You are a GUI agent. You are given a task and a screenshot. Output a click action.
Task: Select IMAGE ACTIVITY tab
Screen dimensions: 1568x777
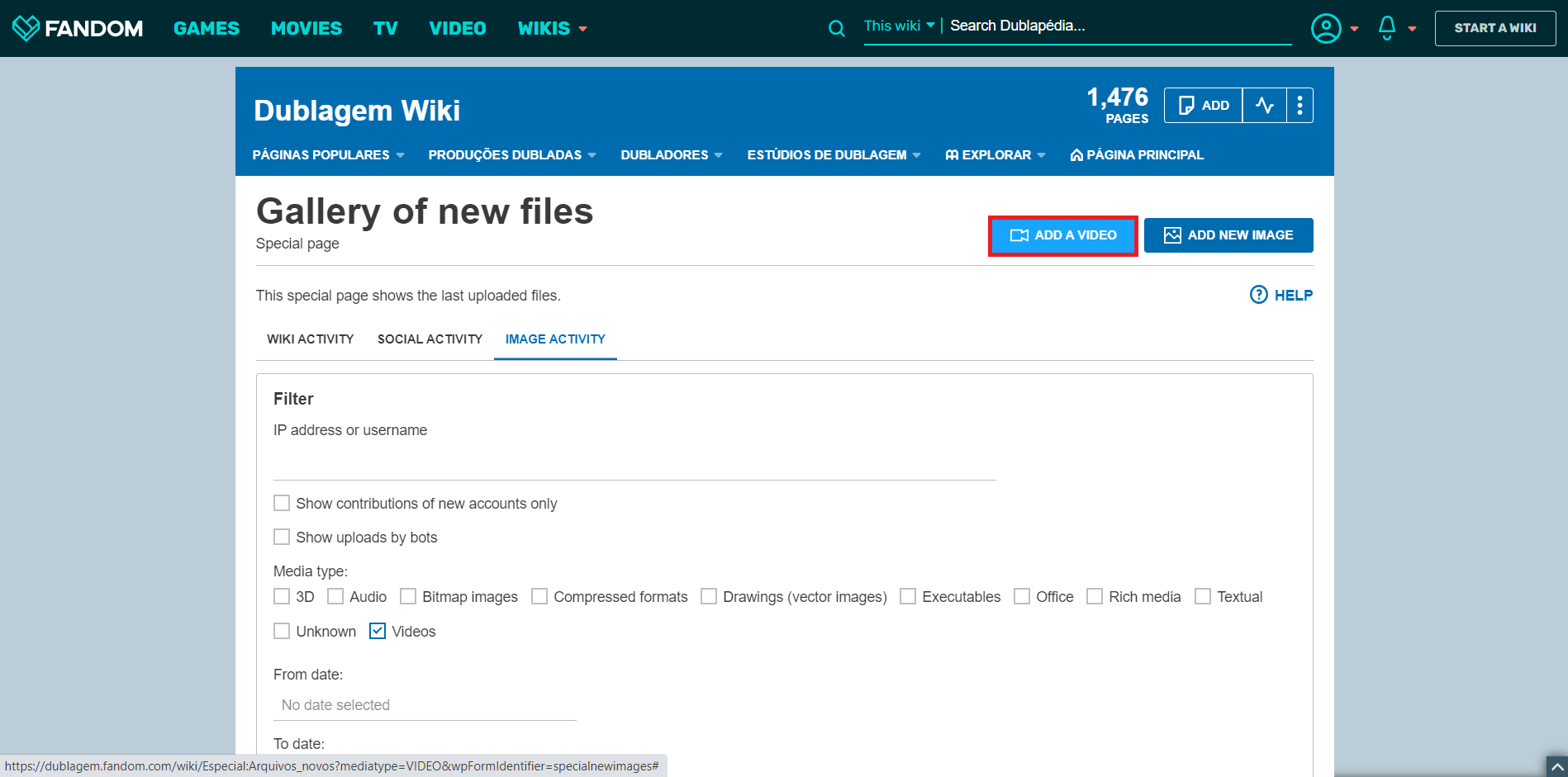coord(555,339)
